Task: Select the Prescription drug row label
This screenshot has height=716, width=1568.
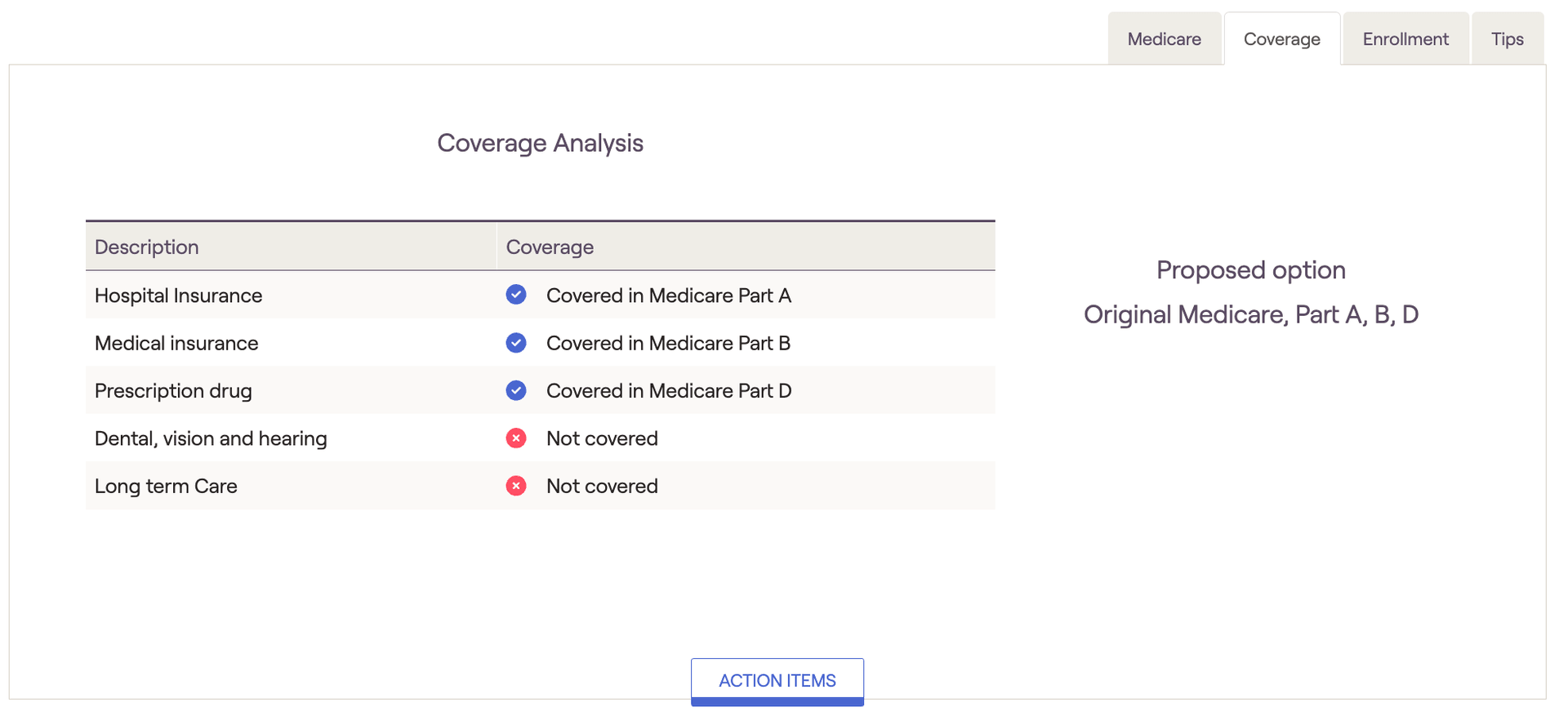Action: pos(173,391)
